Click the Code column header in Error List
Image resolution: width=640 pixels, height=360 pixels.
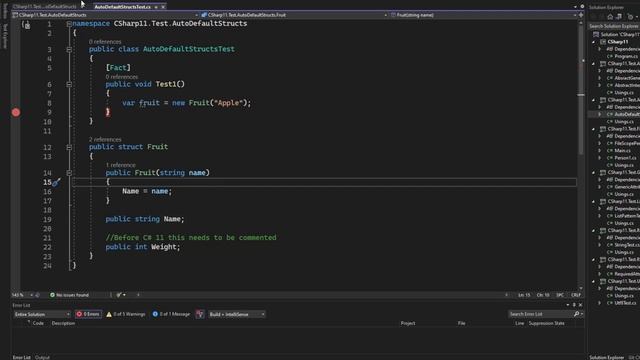pos(38,323)
